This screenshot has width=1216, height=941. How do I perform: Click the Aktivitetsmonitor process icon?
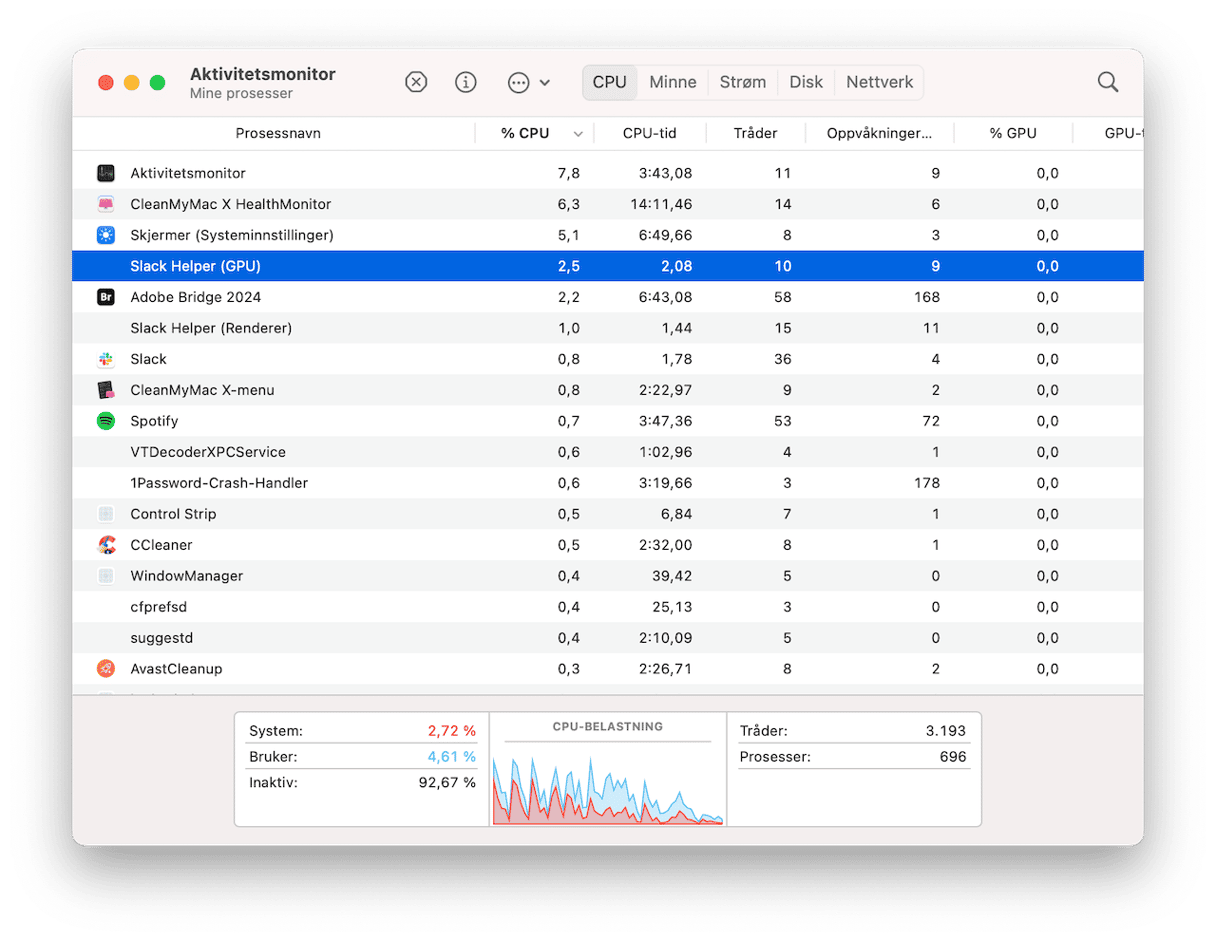click(106, 173)
